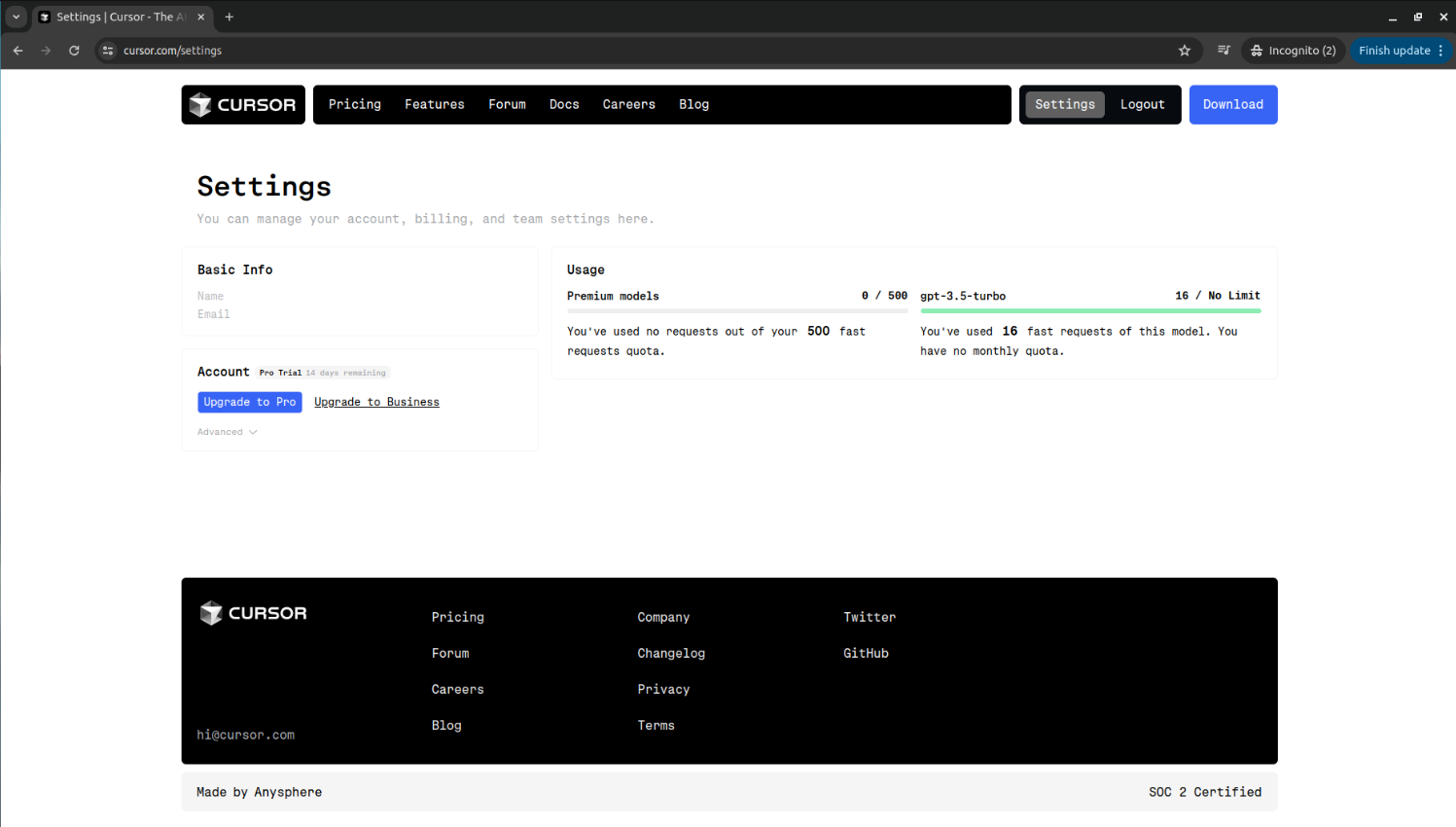Open the Company link in footer
Screen dimensions: 1456x827
(x=663, y=617)
